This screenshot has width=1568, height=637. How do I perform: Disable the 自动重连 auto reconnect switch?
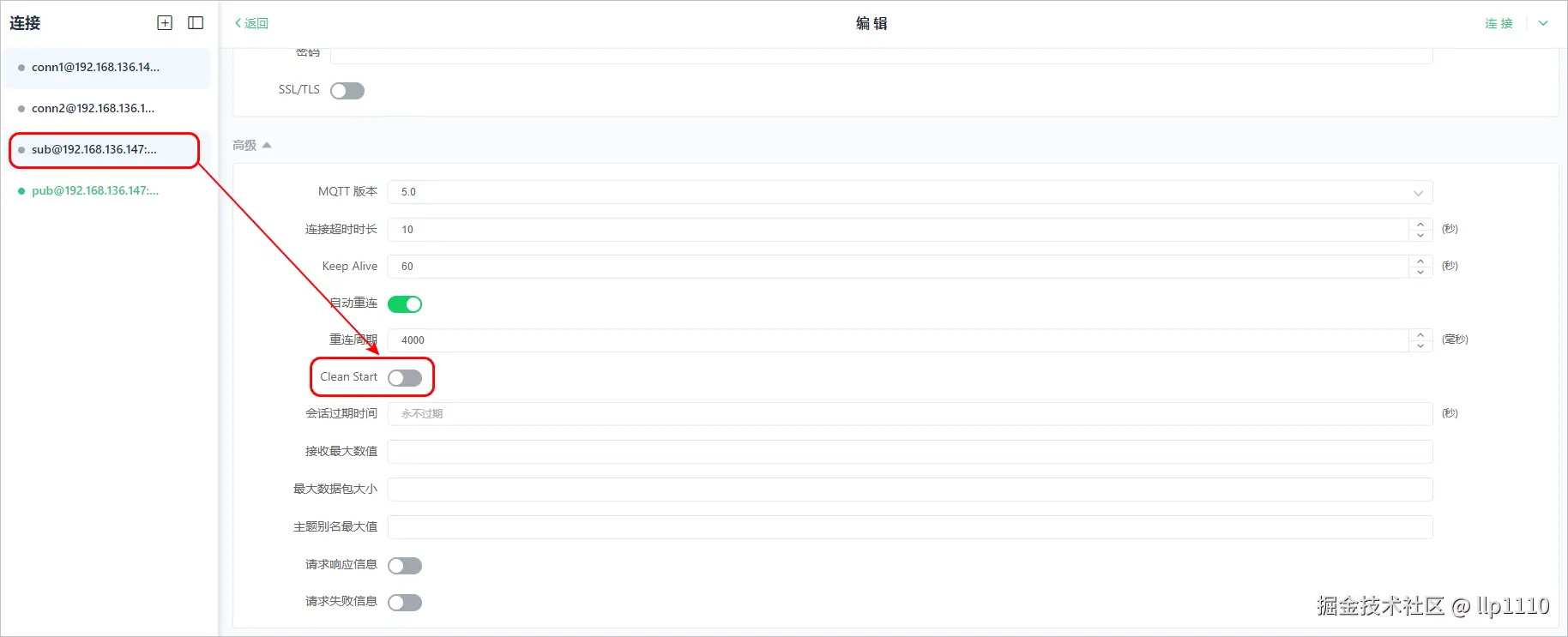(x=405, y=304)
